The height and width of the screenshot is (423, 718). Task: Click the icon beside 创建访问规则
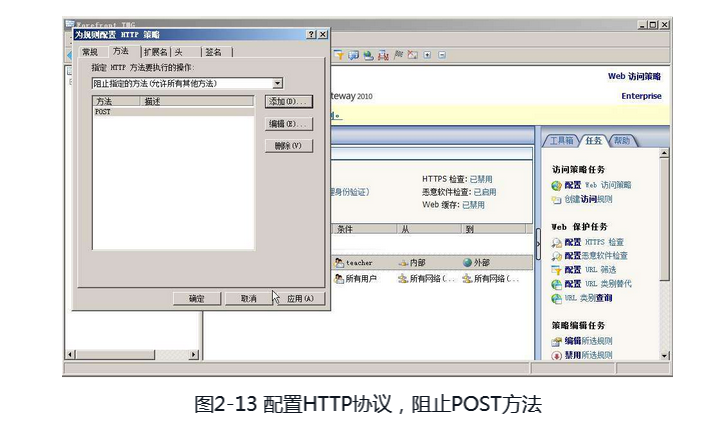(x=556, y=200)
